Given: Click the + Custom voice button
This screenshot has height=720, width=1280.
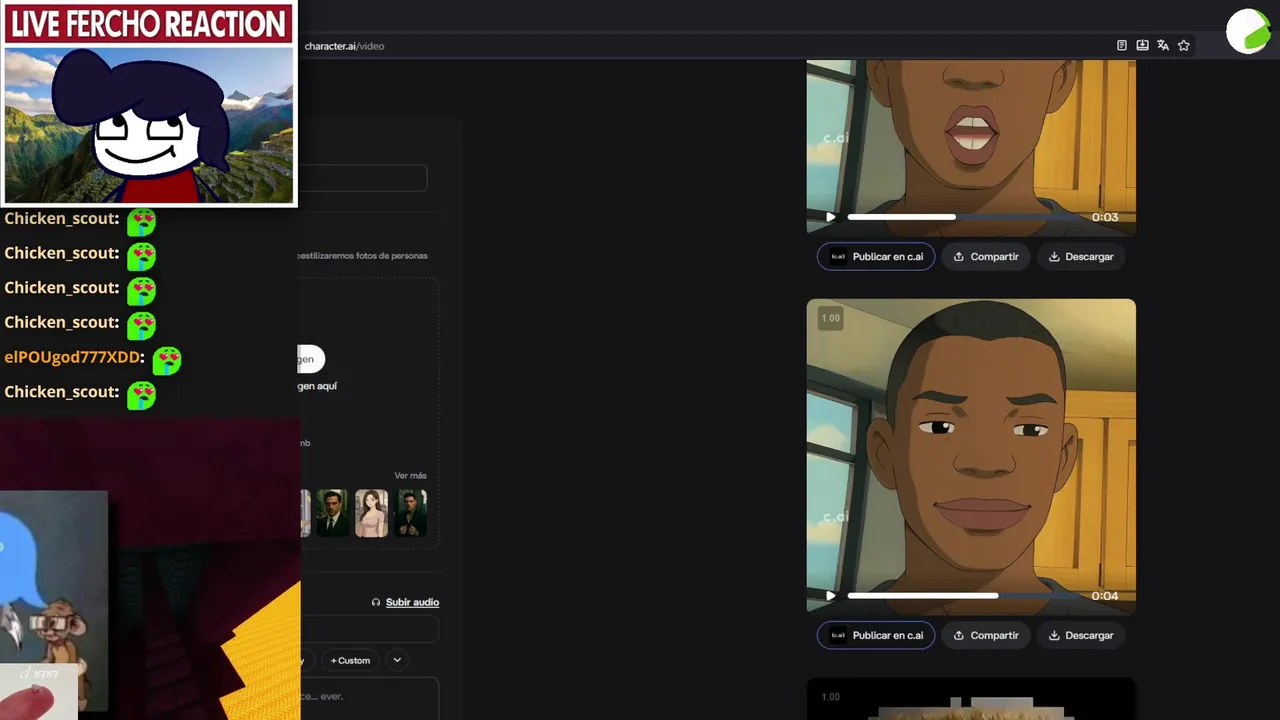Looking at the screenshot, I should click(x=350, y=660).
